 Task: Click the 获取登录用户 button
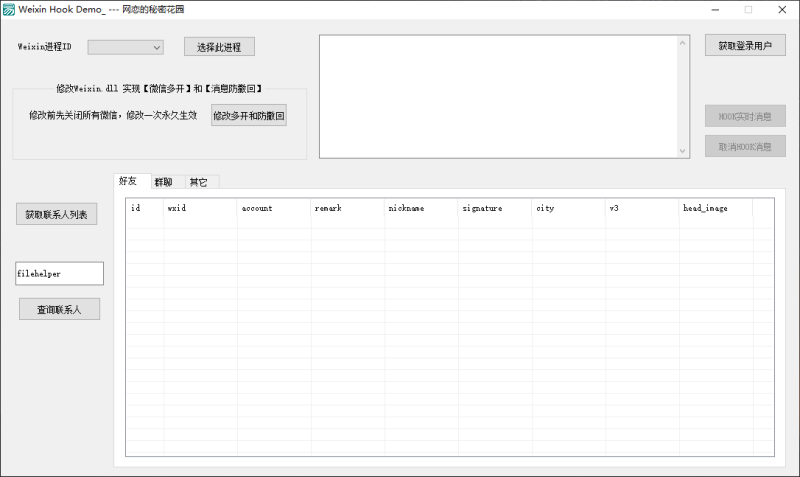(745, 45)
